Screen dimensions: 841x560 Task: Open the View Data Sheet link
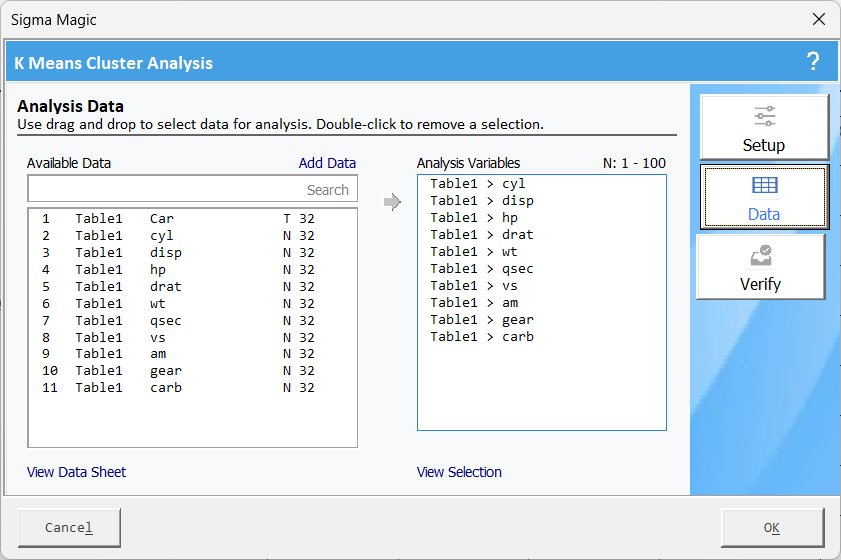pyautogui.click(x=77, y=472)
